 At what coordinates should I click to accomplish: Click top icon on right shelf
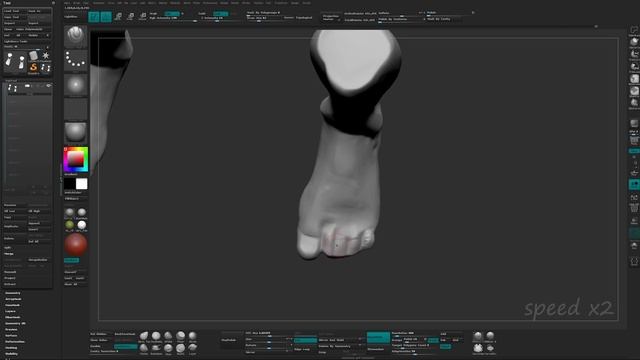pyautogui.click(x=634, y=30)
